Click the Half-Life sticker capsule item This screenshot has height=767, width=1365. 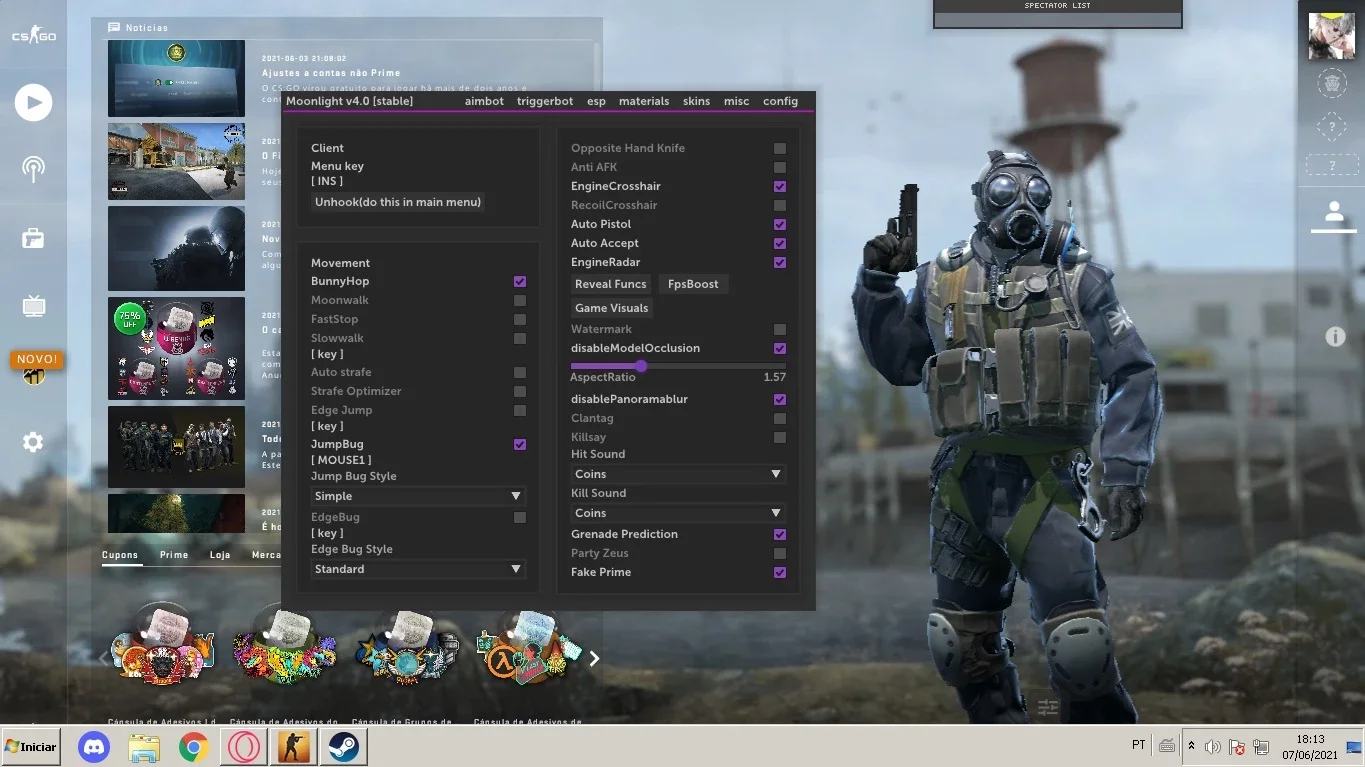(x=527, y=648)
